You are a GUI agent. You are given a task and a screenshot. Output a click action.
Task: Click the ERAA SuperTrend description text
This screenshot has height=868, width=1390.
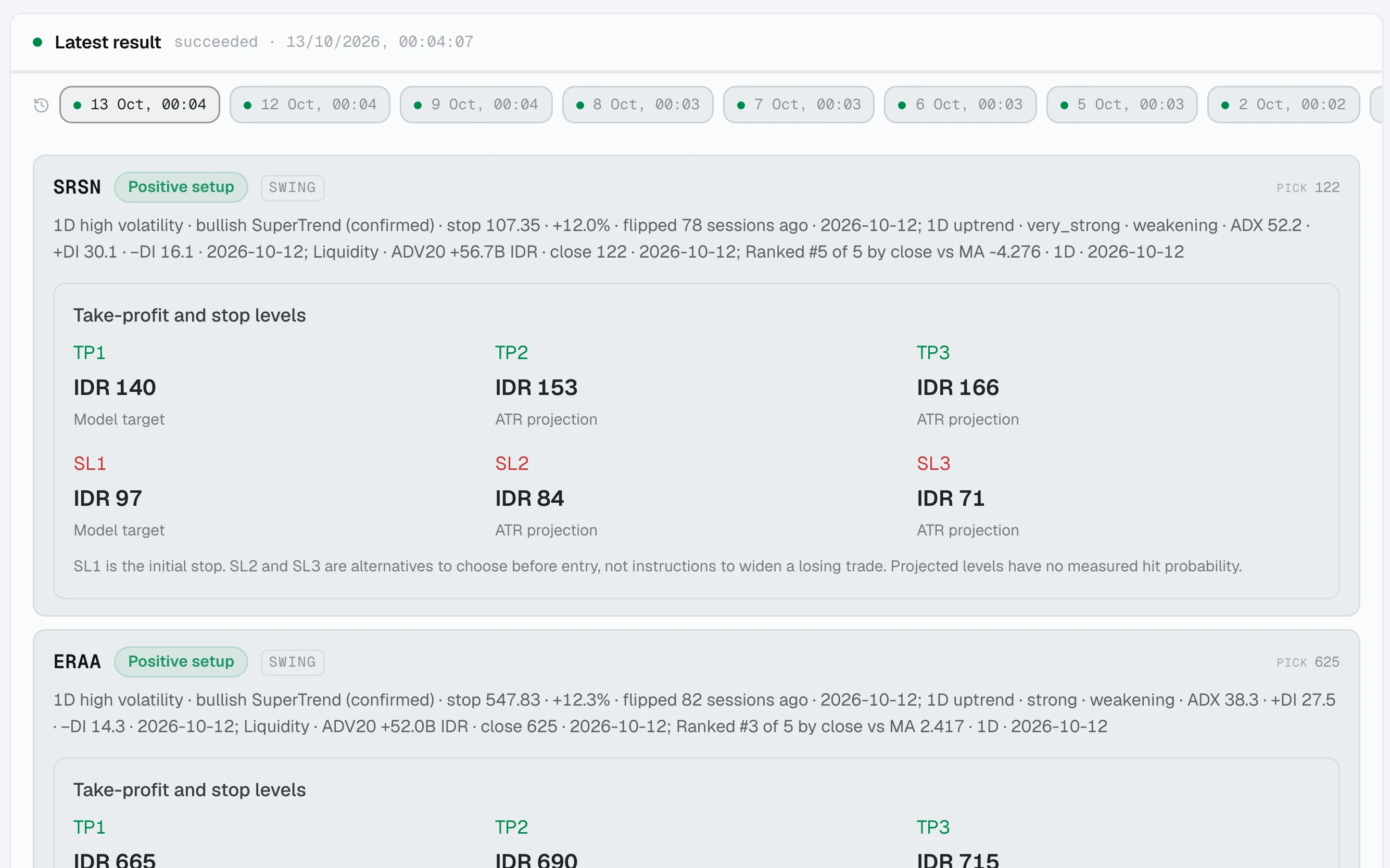pos(694,713)
